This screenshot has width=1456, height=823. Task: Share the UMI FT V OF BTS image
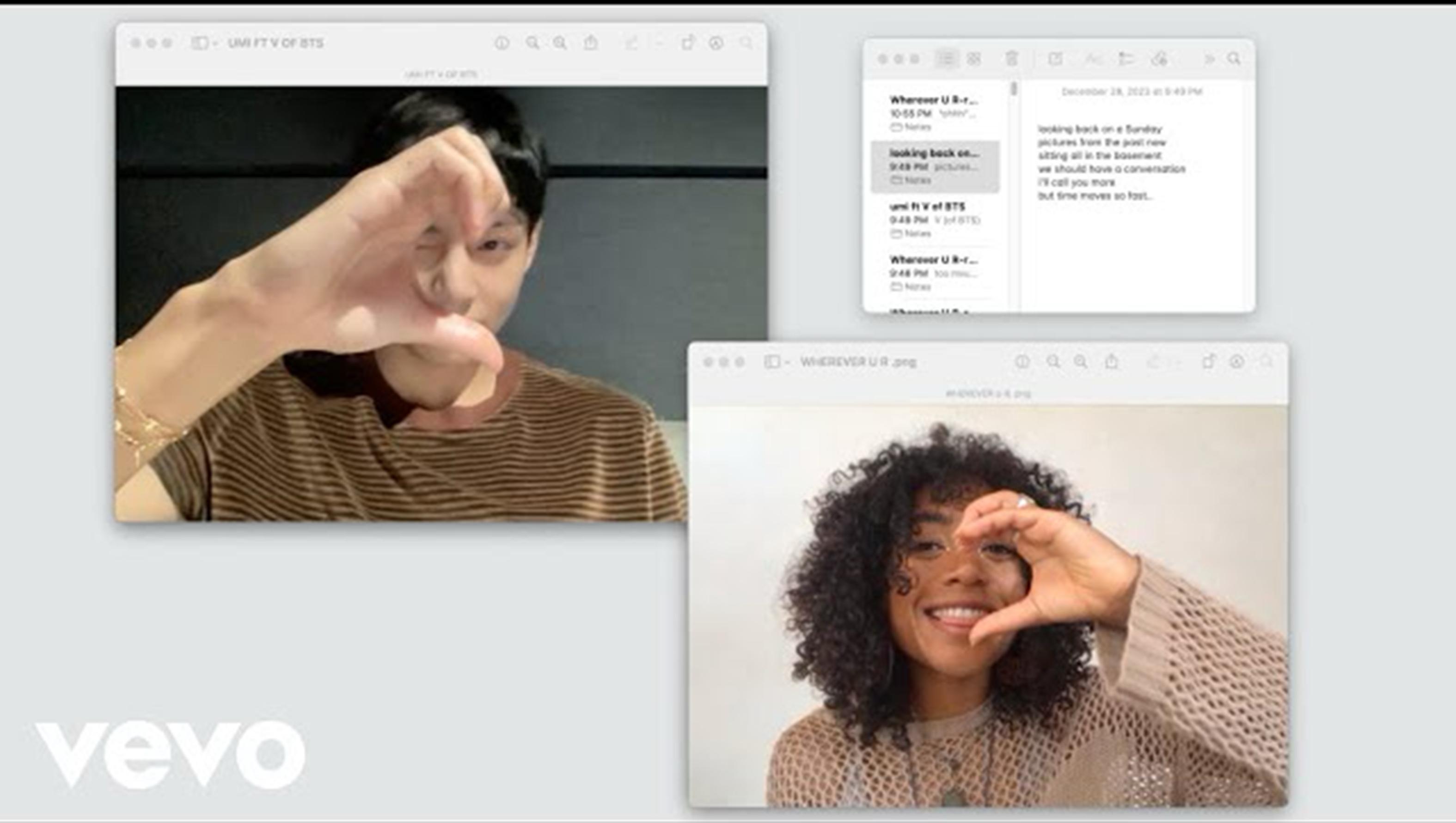pos(591,43)
